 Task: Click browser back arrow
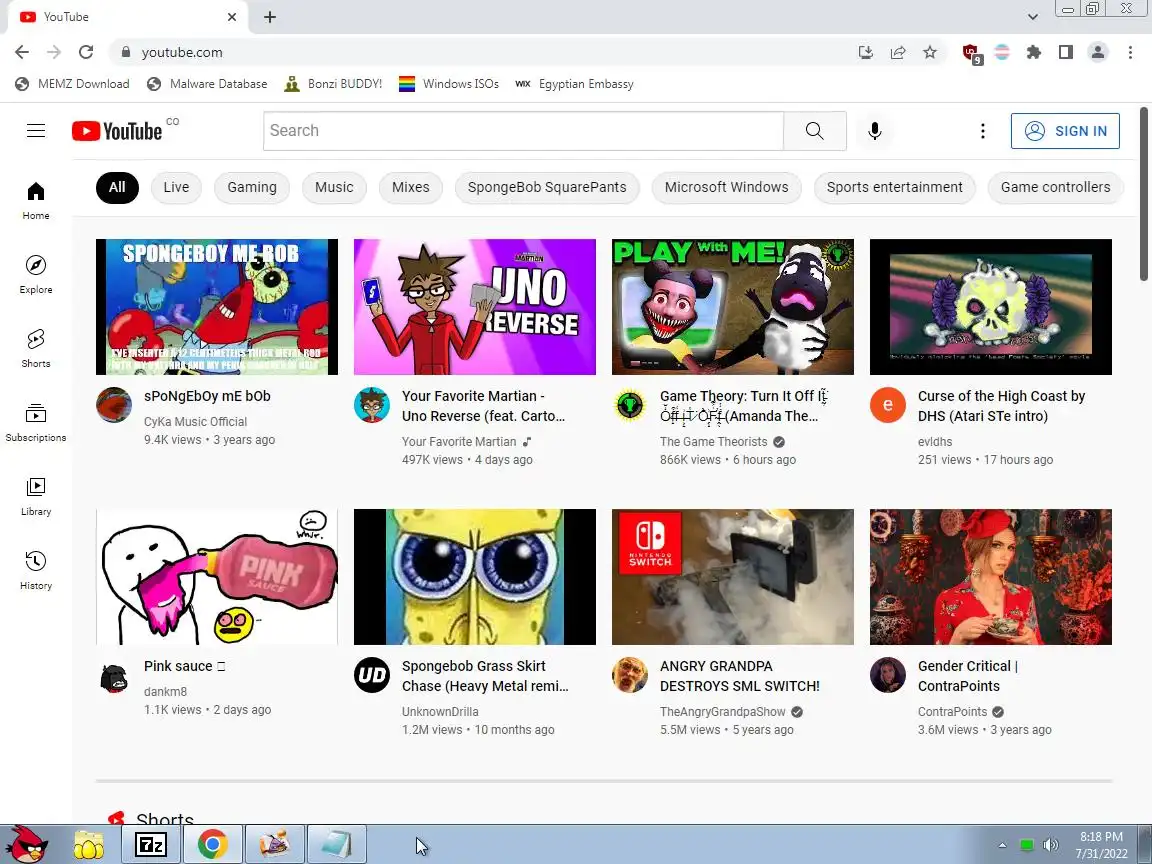click(x=22, y=52)
